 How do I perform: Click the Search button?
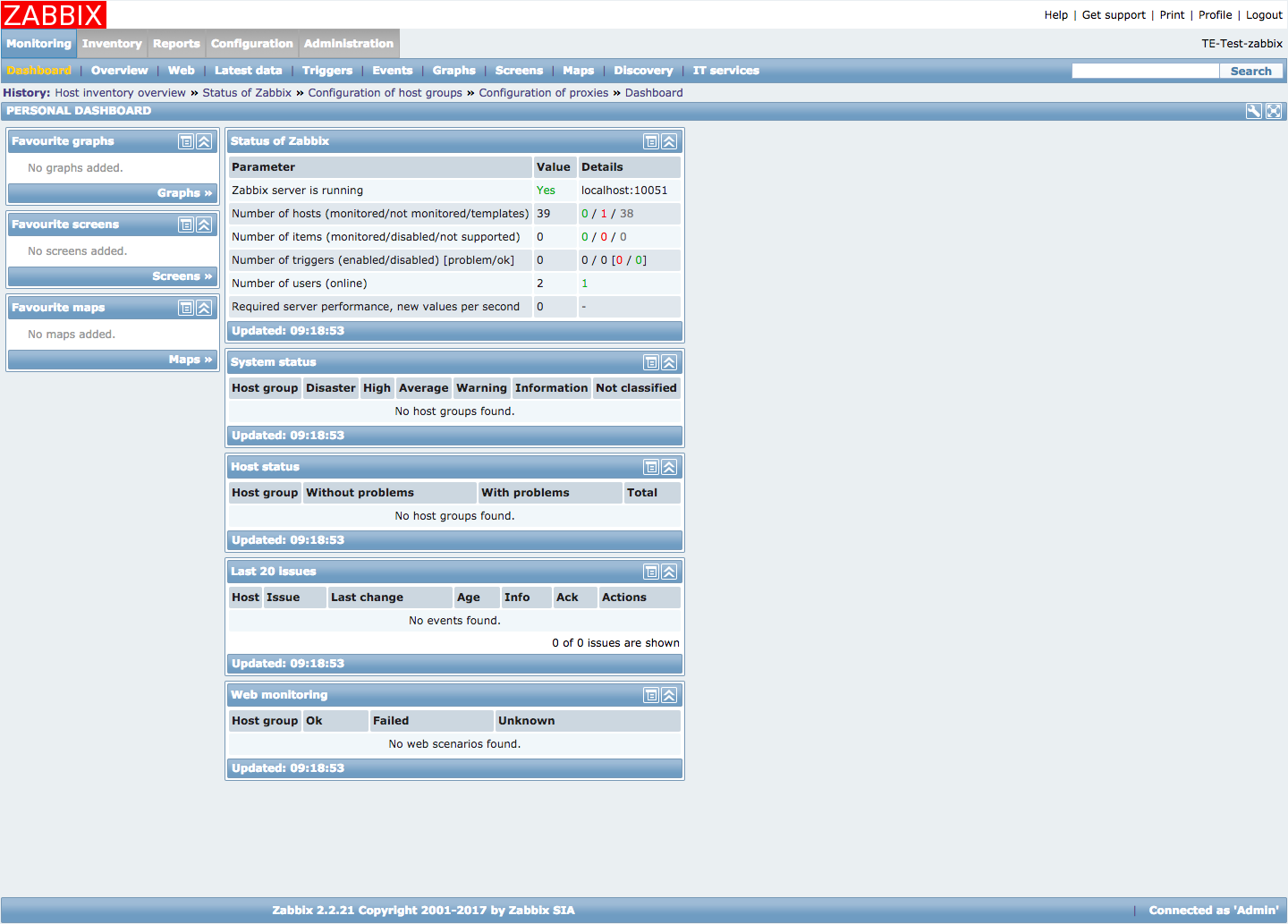coord(1251,71)
